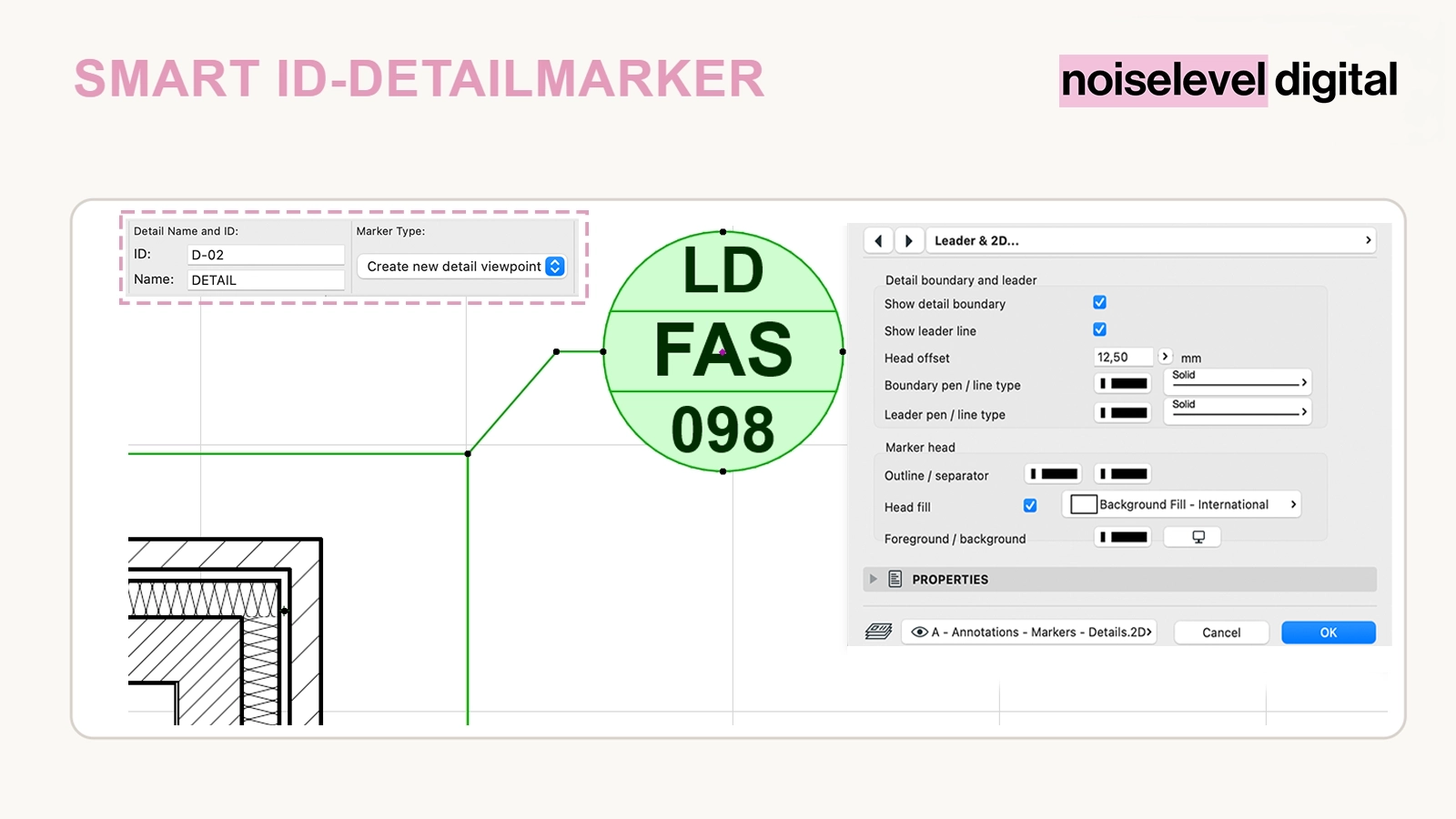This screenshot has width=1456, height=819.
Task: Select marker's right edge handle node
Action: click(x=843, y=351)
